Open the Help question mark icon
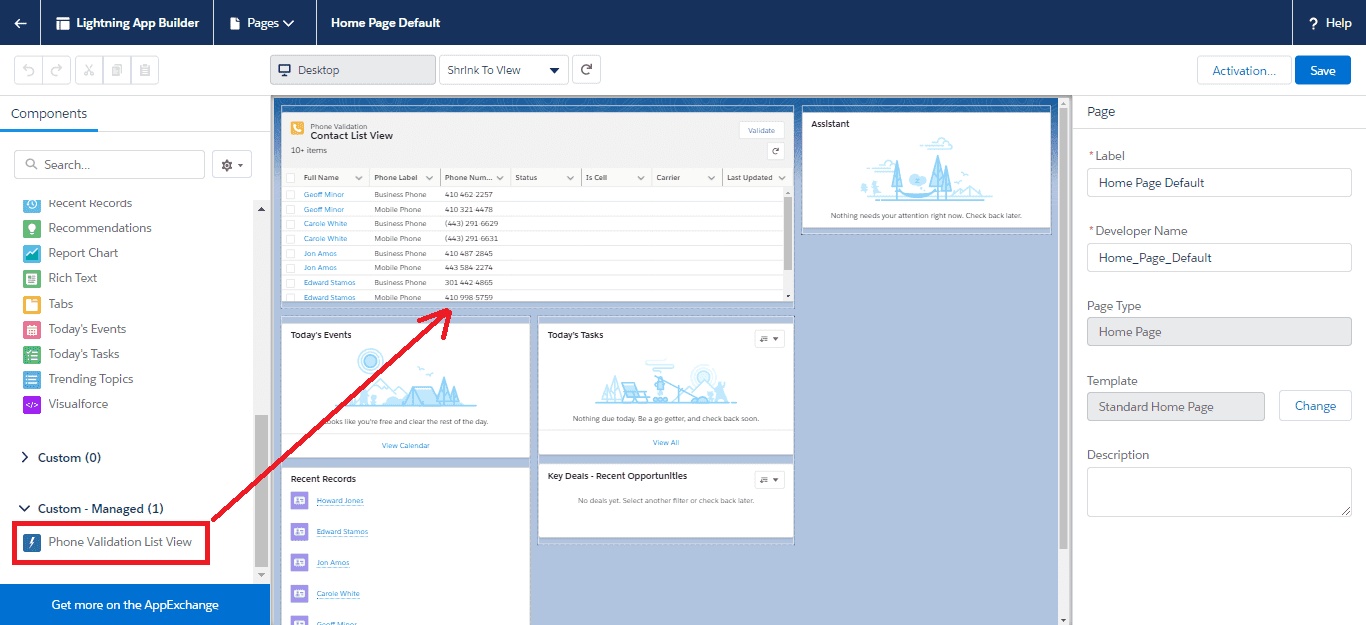This screenshot has height=625, width=1366. [1312, 23]
